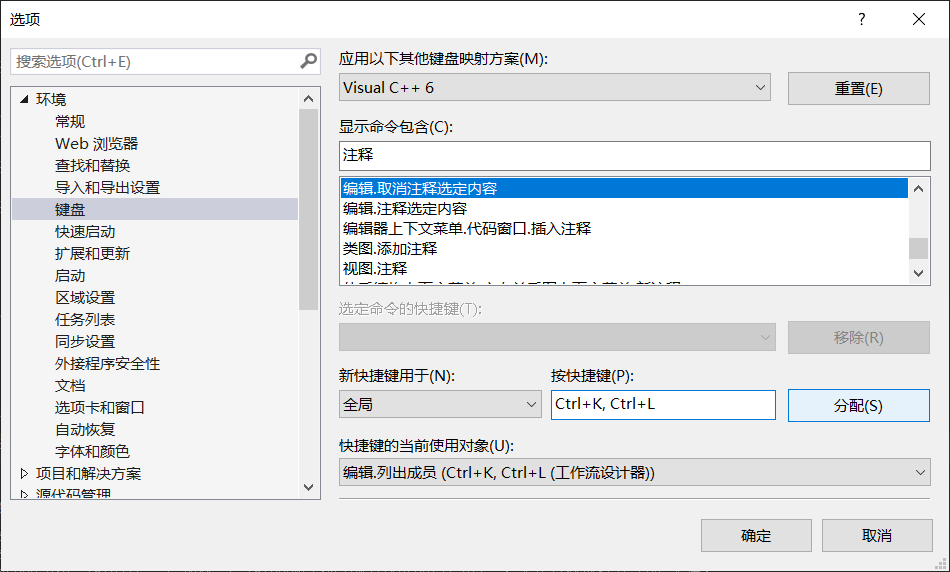The image size is (950, 572).
Task: Open 快速启动 settings
Action: tap(85, 231)
